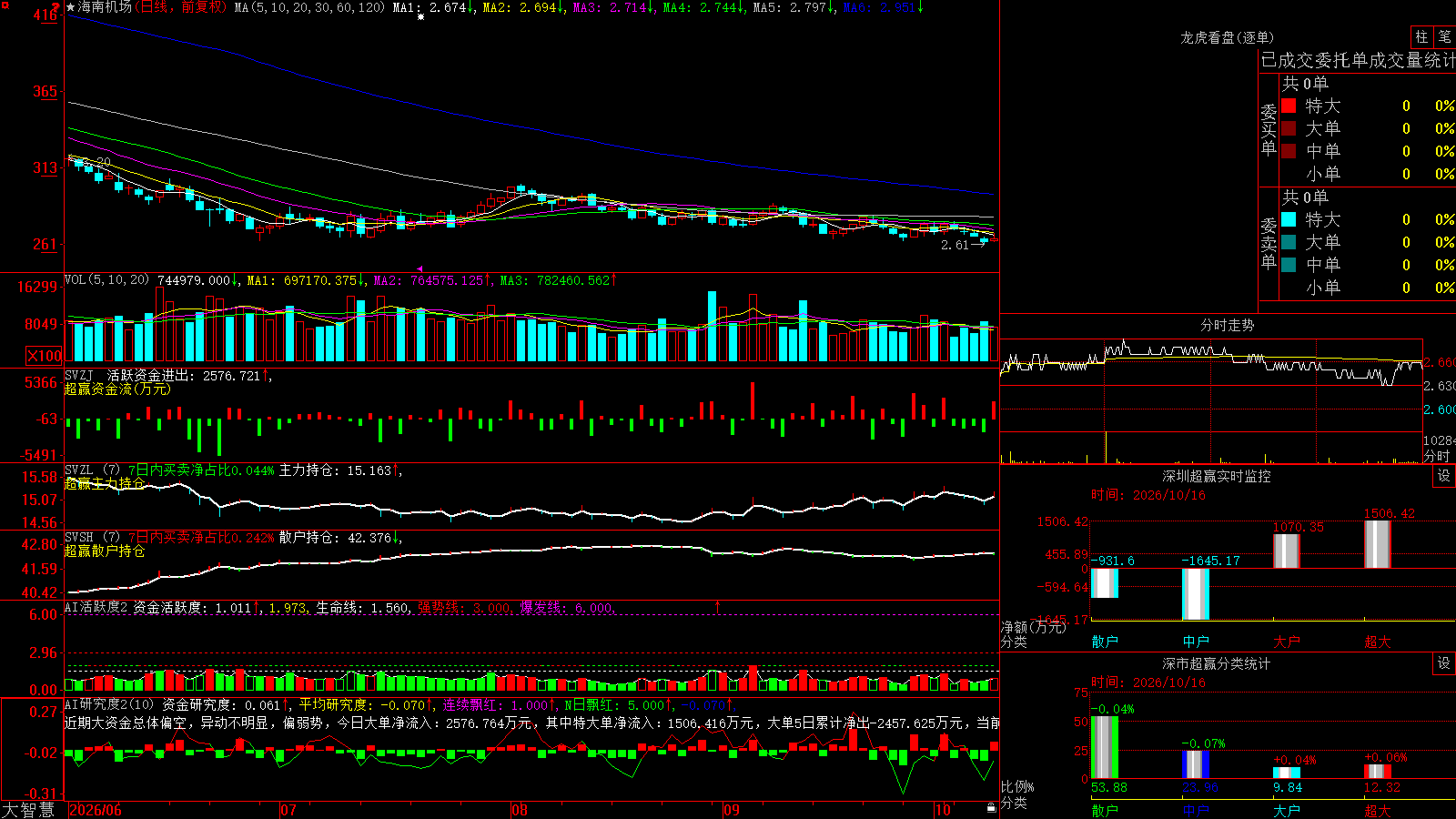Image resolution: width=1456 pixels, height=819 pixels.
Task: Click the 龙虎看盘(逐单) panel title
Action: point(1227,37)
